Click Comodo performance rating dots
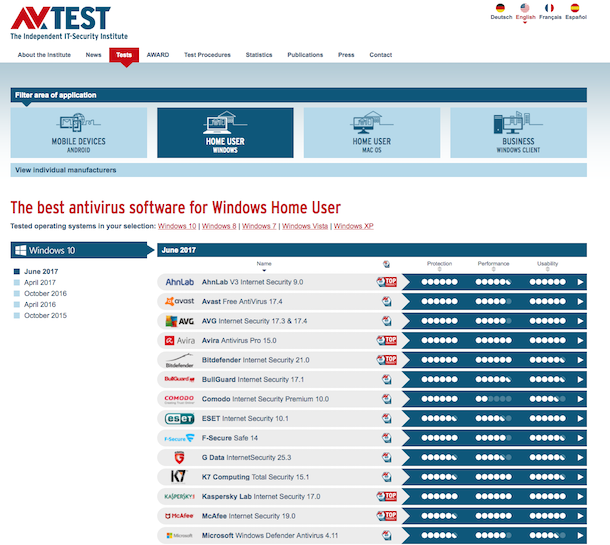 (493, 399)
